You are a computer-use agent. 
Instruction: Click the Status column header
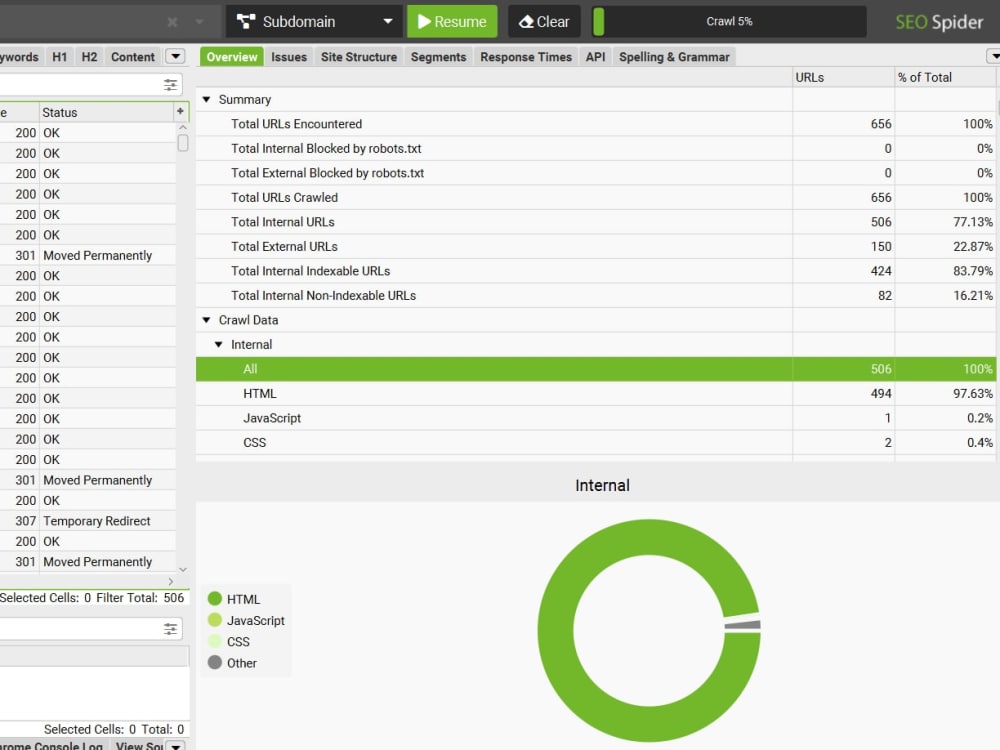pyautogui.click(x=107, y=112)
